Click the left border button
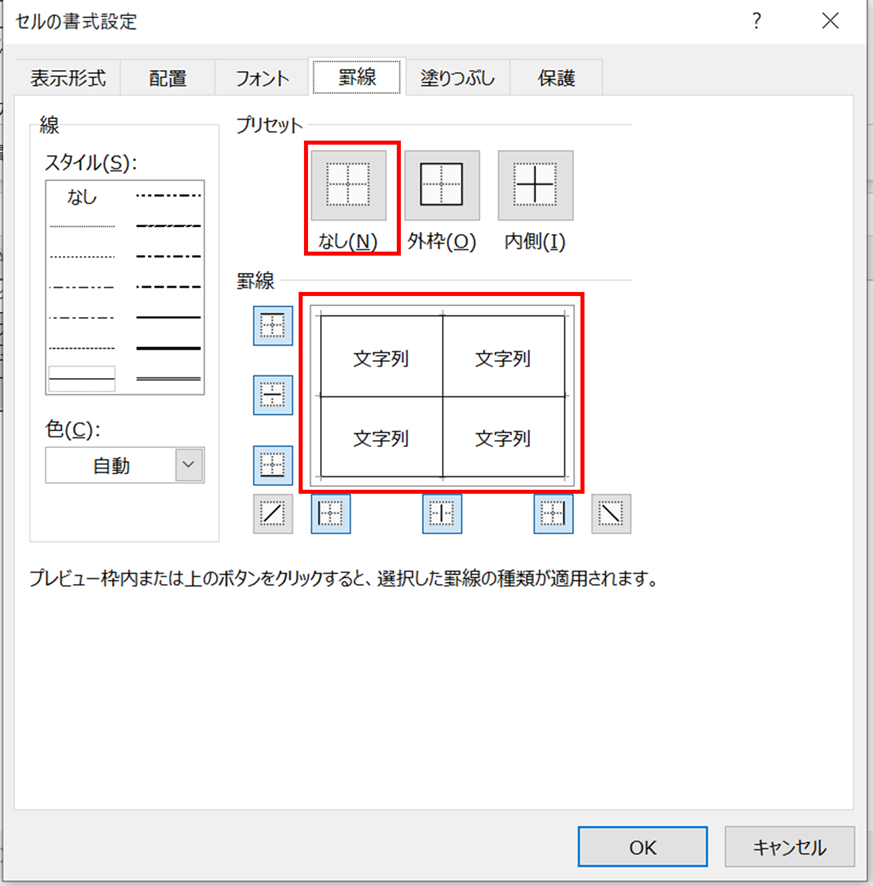The width and height of the screenshot is (873, 886). (x=331, y=514)
